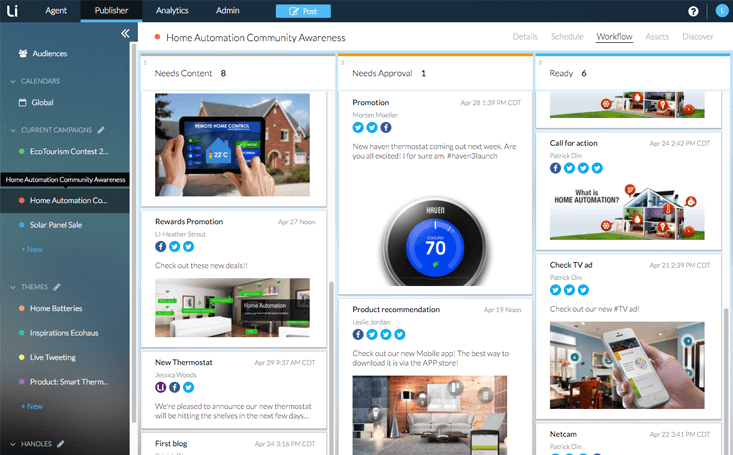733x455 pixels.
Task: Edit Handles with pencil icon
Action: [x=60, y=444]
